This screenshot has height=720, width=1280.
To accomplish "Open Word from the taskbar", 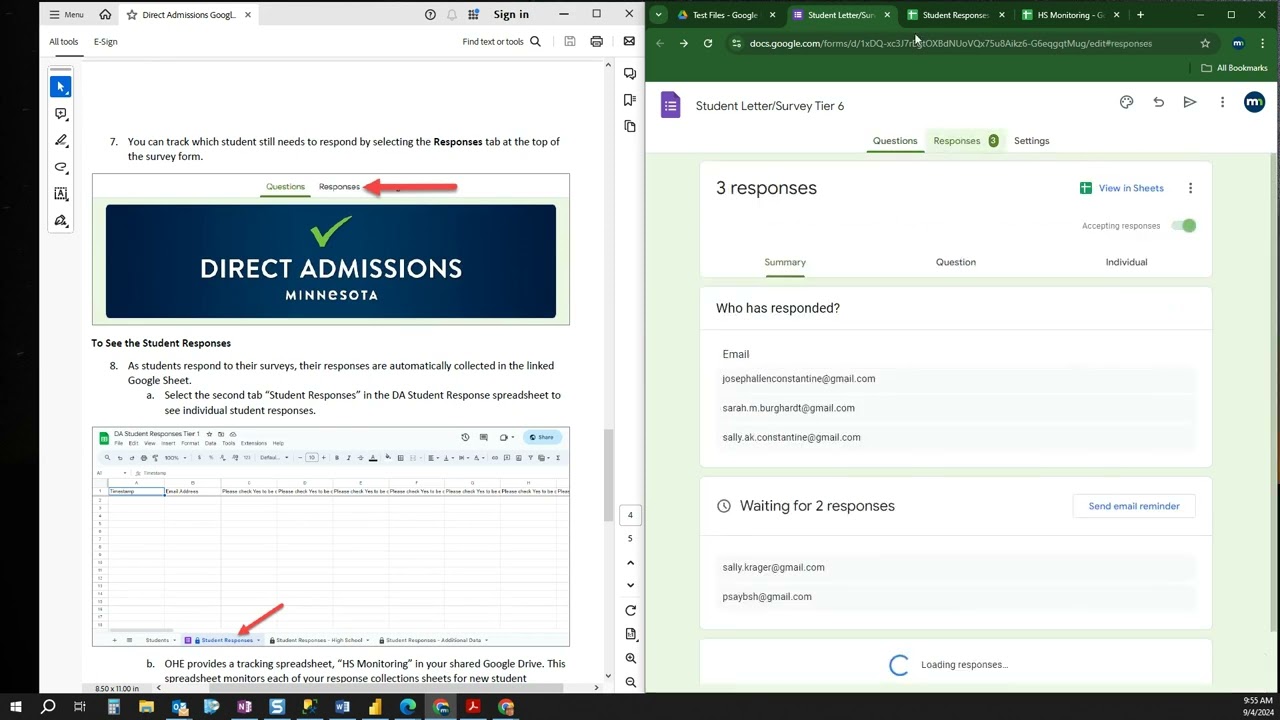I will [x=342, y=707].
